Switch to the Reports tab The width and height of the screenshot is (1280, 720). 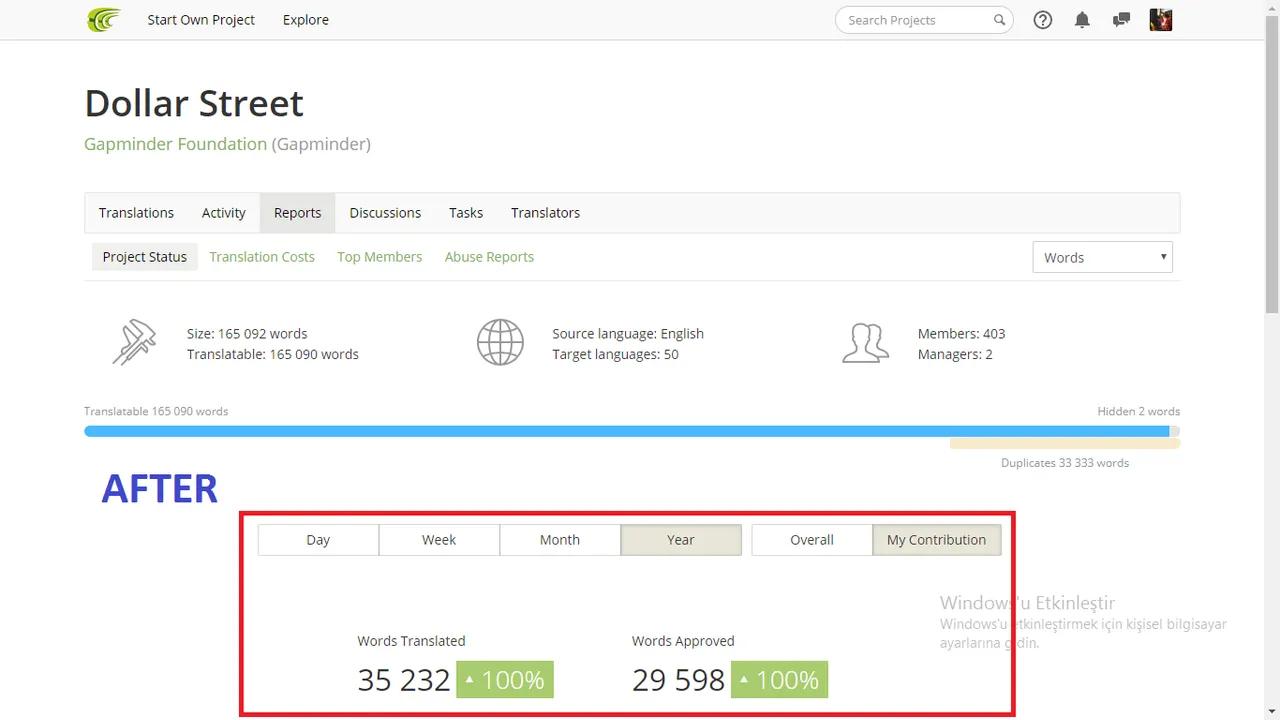298,213
